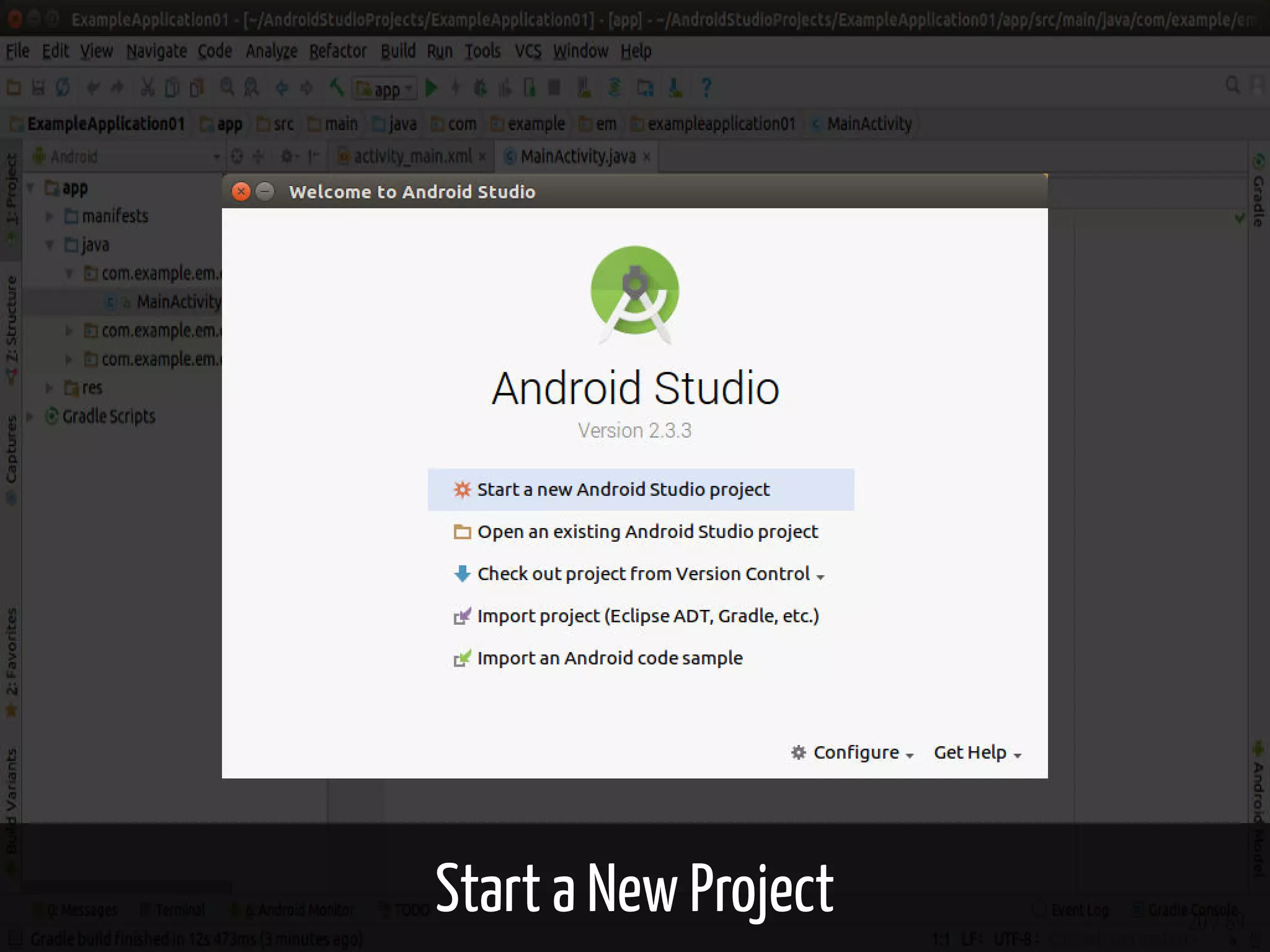1270x952 pixels.
Task: Open the Configure dropdown in welcome dialog
Action: pyautogui.click(x=853, y=752)
